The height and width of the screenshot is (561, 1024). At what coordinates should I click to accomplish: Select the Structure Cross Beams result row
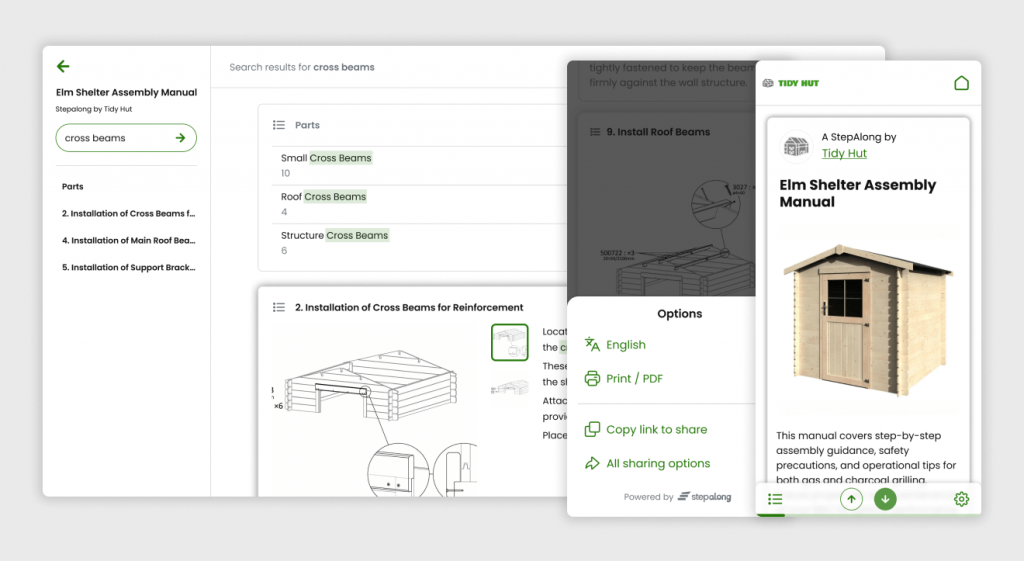tap(419, 242)
